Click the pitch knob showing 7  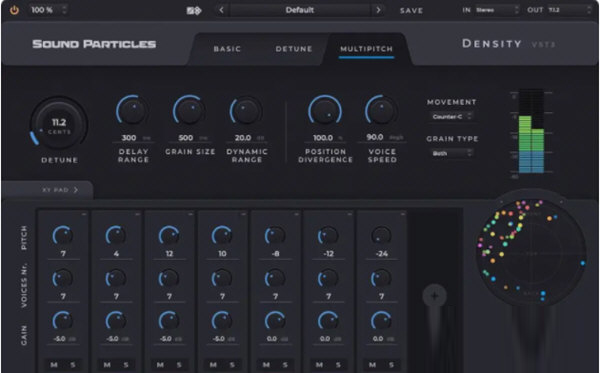pos(63,235)
